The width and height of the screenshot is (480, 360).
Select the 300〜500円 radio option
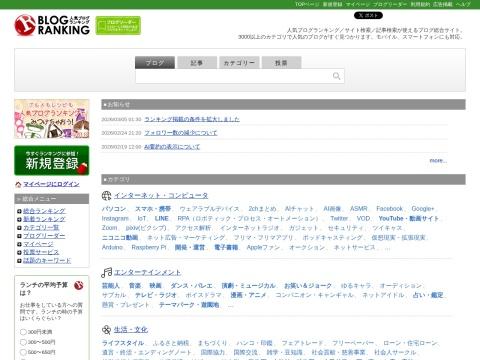pyautogui.click(x=23, y=342)
